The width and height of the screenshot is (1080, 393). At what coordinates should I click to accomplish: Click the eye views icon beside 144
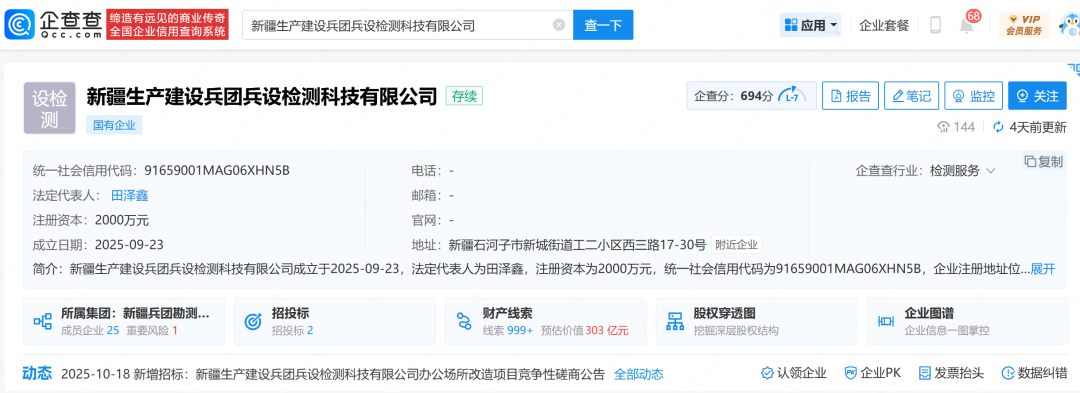tap(944, 127)
